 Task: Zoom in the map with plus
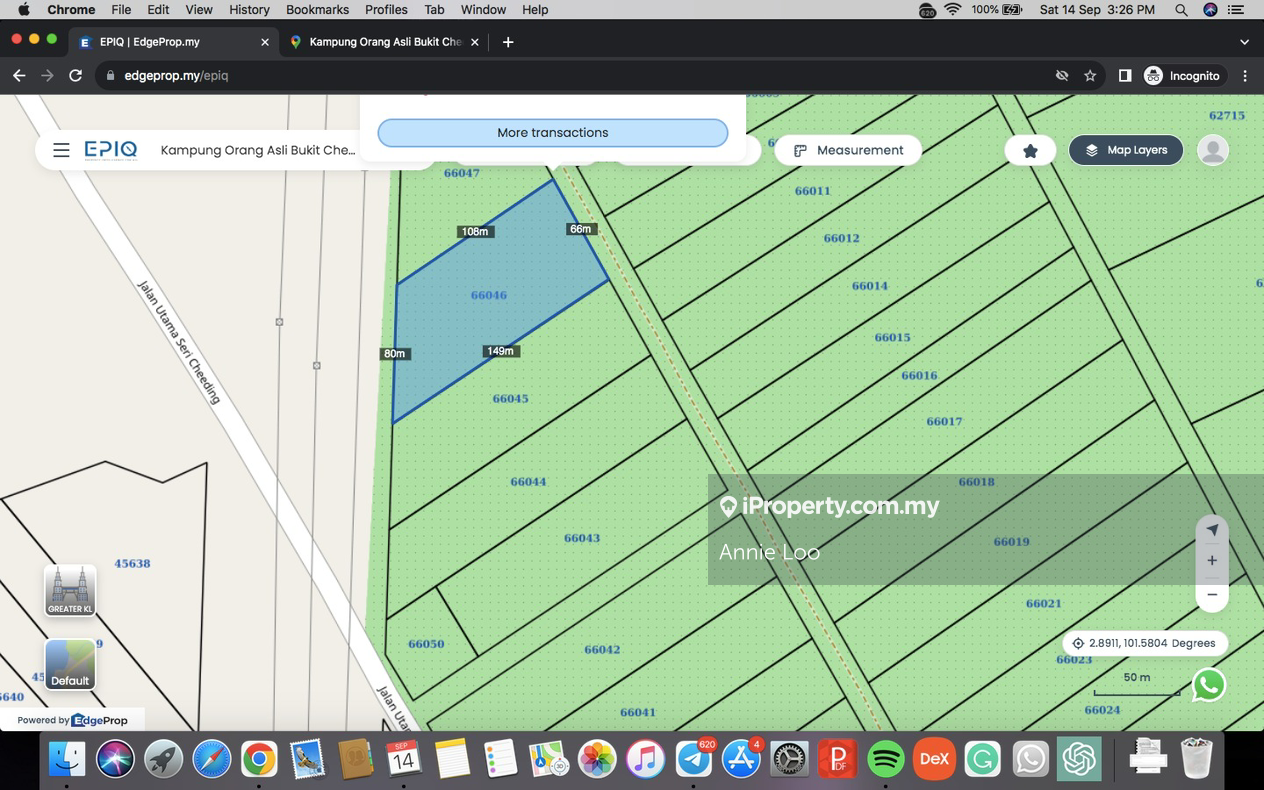pyautogui.click(x=1212, y=561)
